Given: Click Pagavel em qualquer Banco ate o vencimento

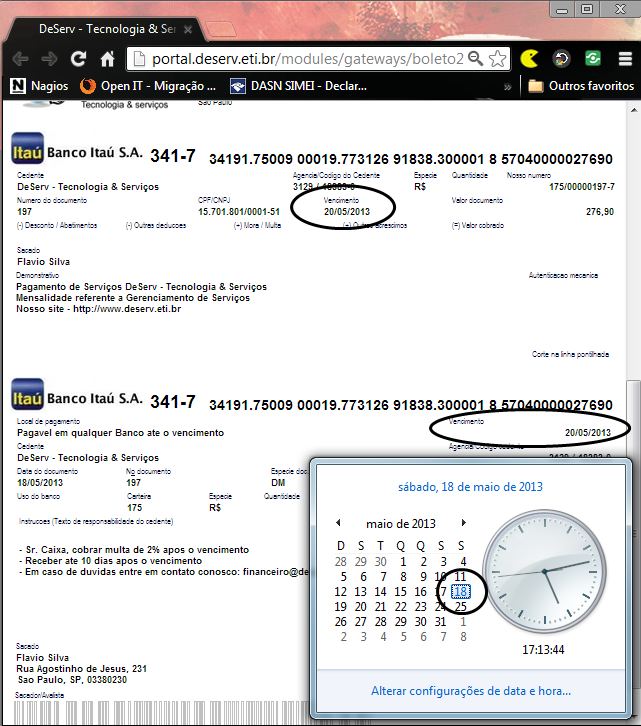Looking at the screenshot, I should [x=120, y=432].
